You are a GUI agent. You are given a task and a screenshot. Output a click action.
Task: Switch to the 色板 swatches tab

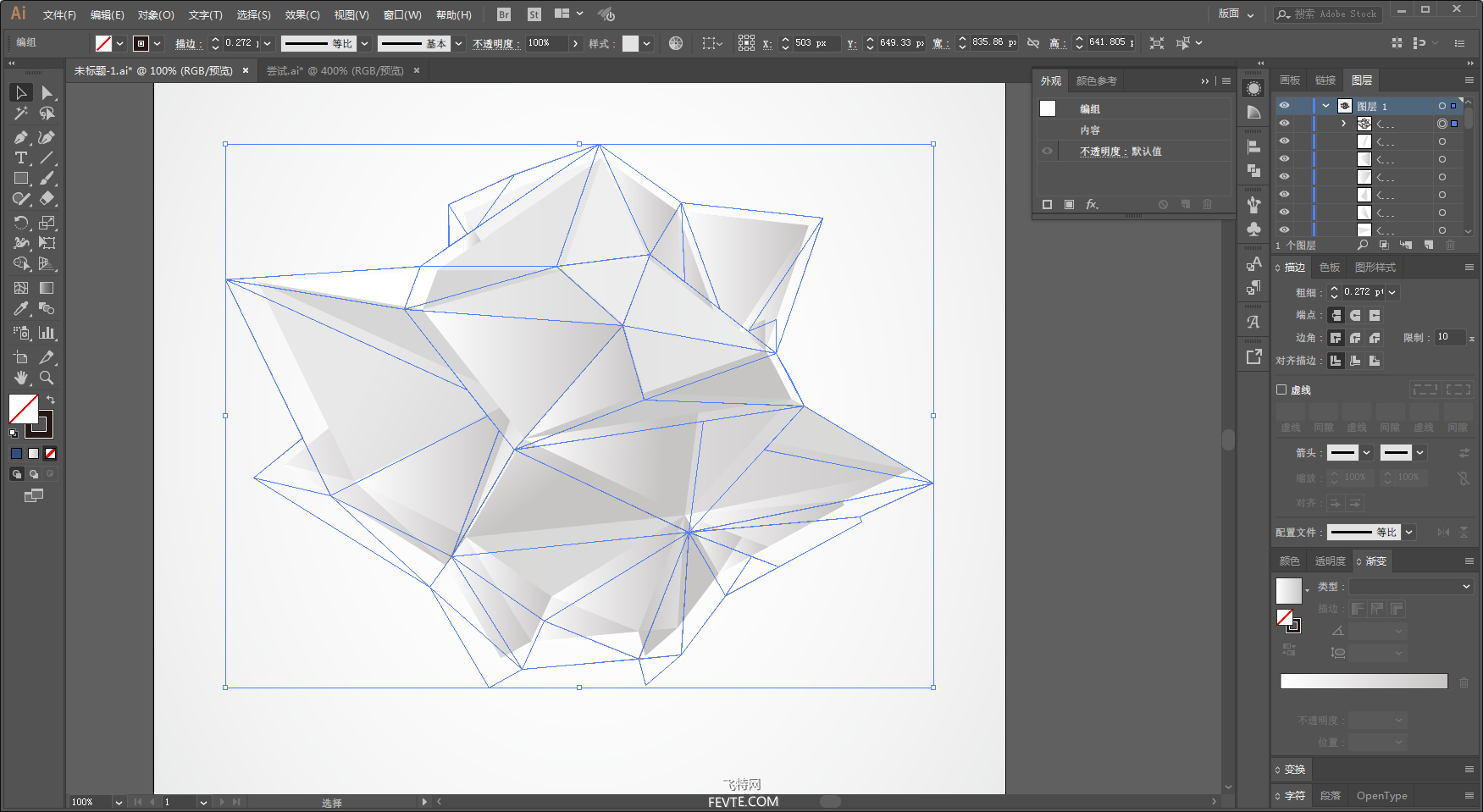point(1330,268)
